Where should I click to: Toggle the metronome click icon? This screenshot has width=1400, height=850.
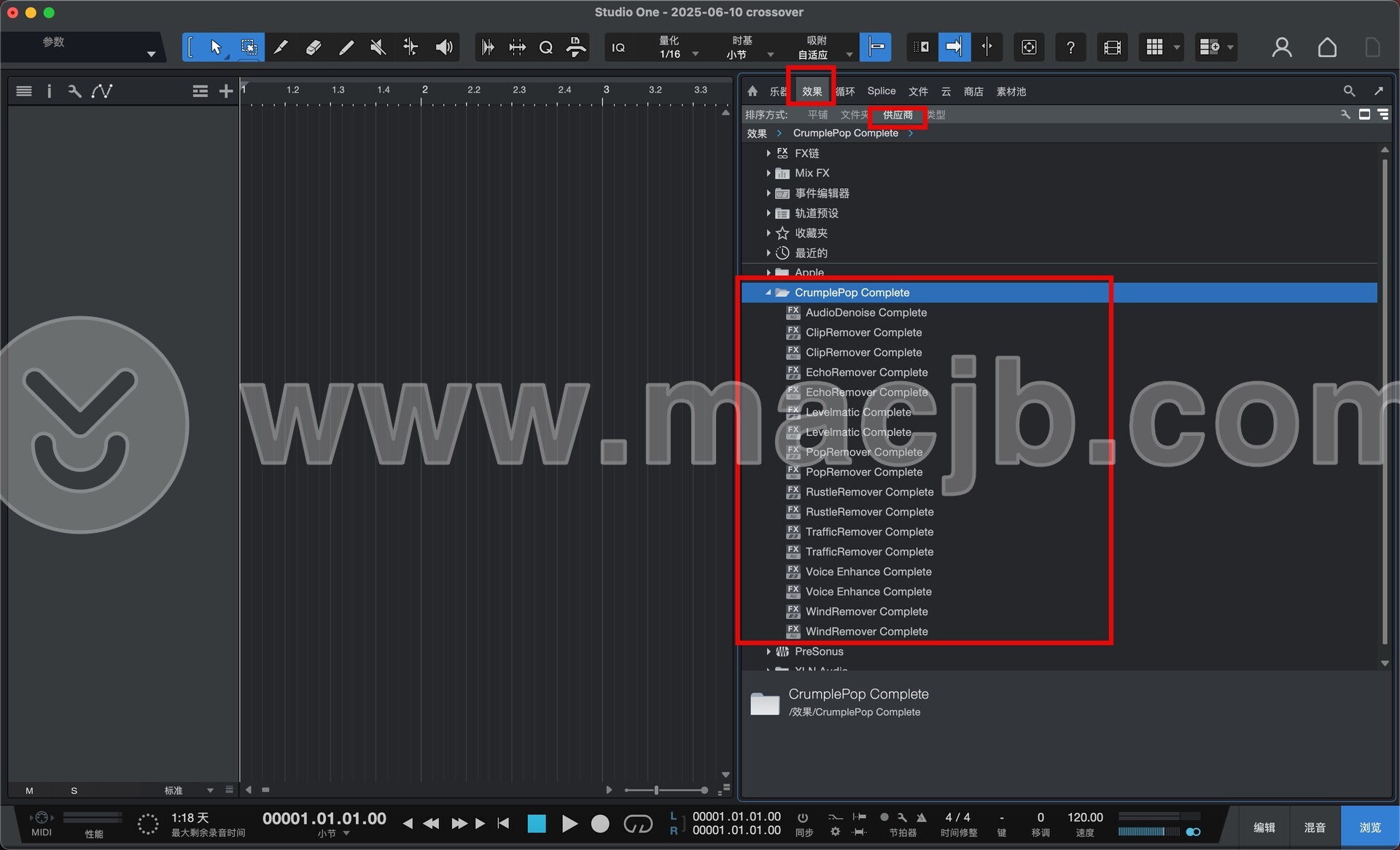pyautogui.click(x=922, y=817)
